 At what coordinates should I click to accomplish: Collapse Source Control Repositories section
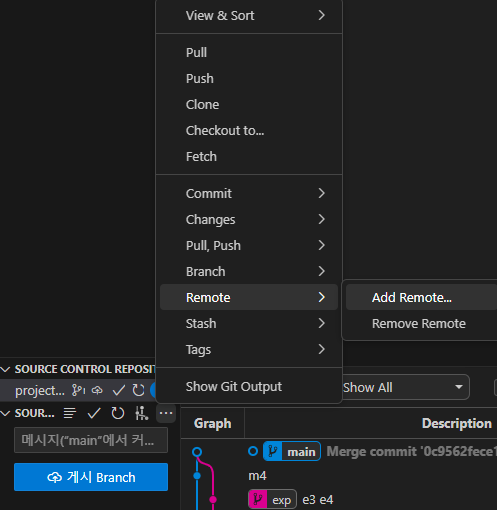coord(5,369)
